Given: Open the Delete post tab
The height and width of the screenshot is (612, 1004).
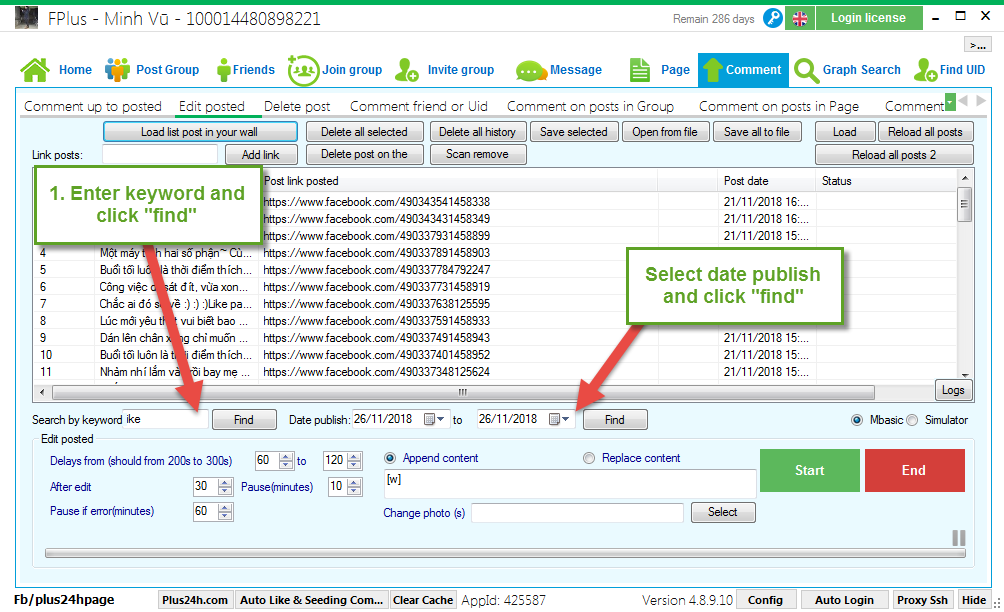Looking at the screenshot, I should (x=297, y=106).
